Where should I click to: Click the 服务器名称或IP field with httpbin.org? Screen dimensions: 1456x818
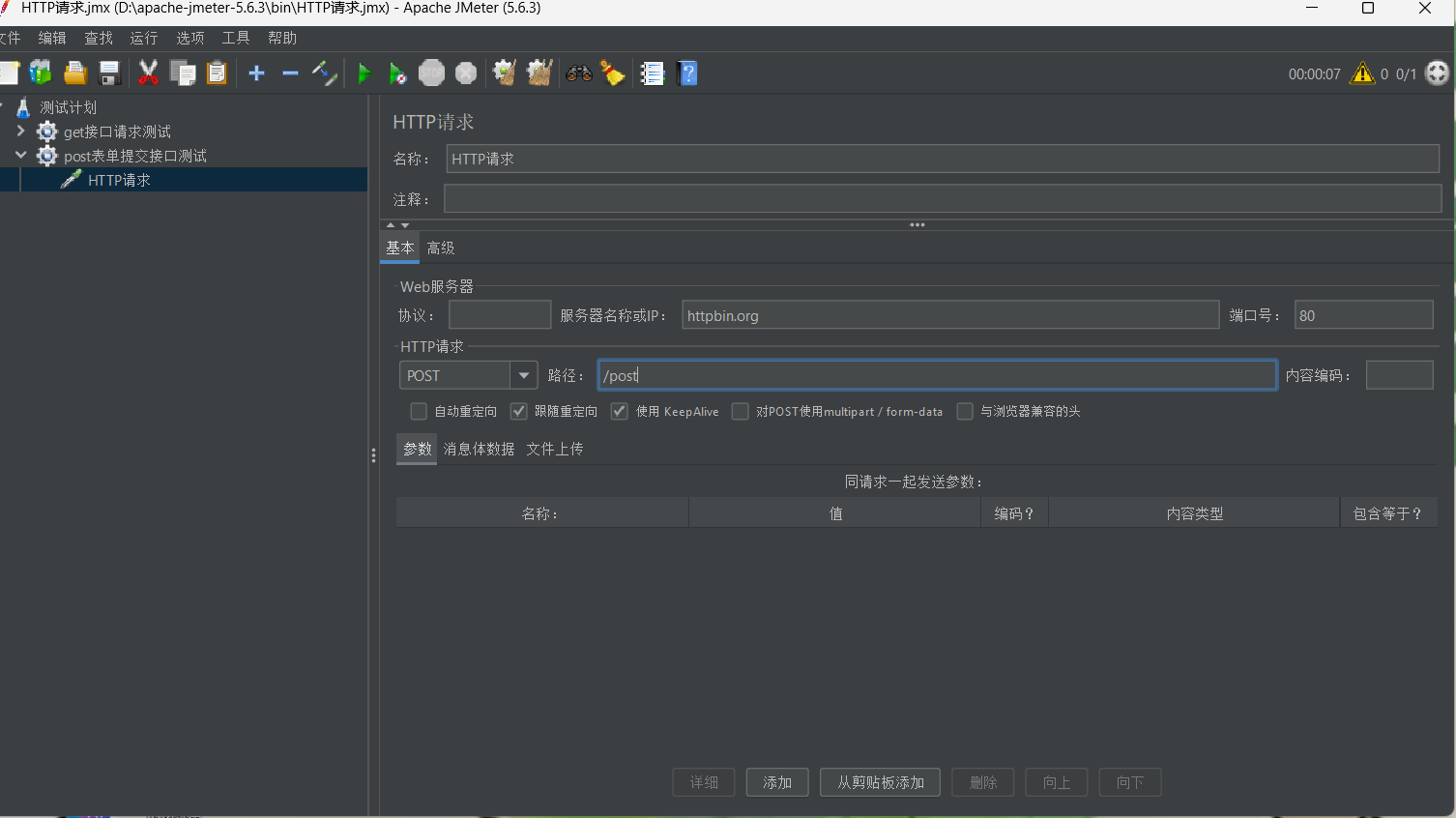tap(950, 315)
